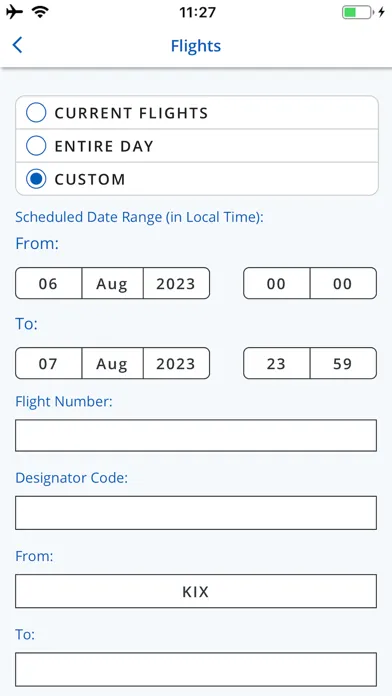Tap the back arrow icon
This screenshot has width=392, height=696.
pos(17,45)
